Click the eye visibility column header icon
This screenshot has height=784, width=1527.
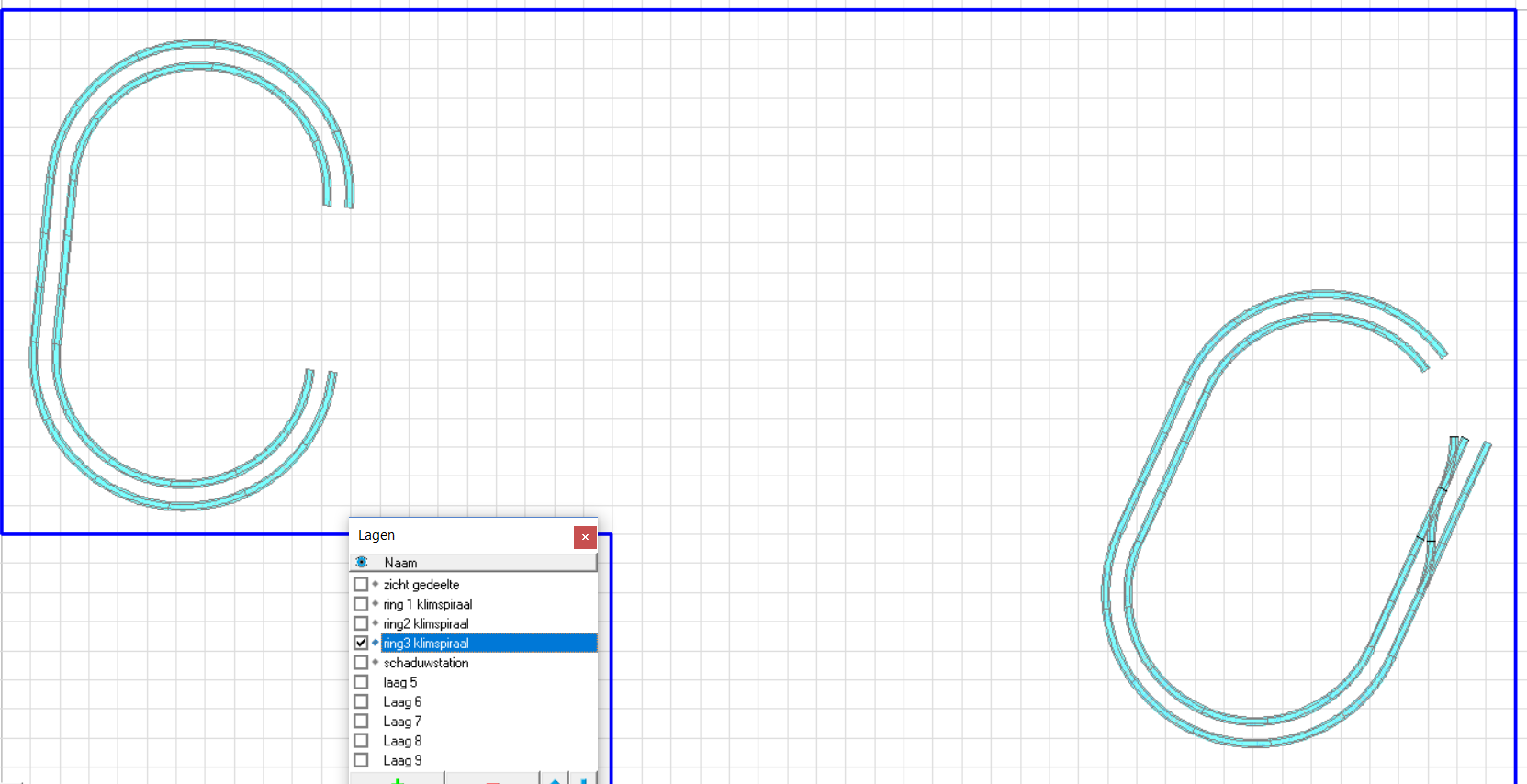point(361,562)
